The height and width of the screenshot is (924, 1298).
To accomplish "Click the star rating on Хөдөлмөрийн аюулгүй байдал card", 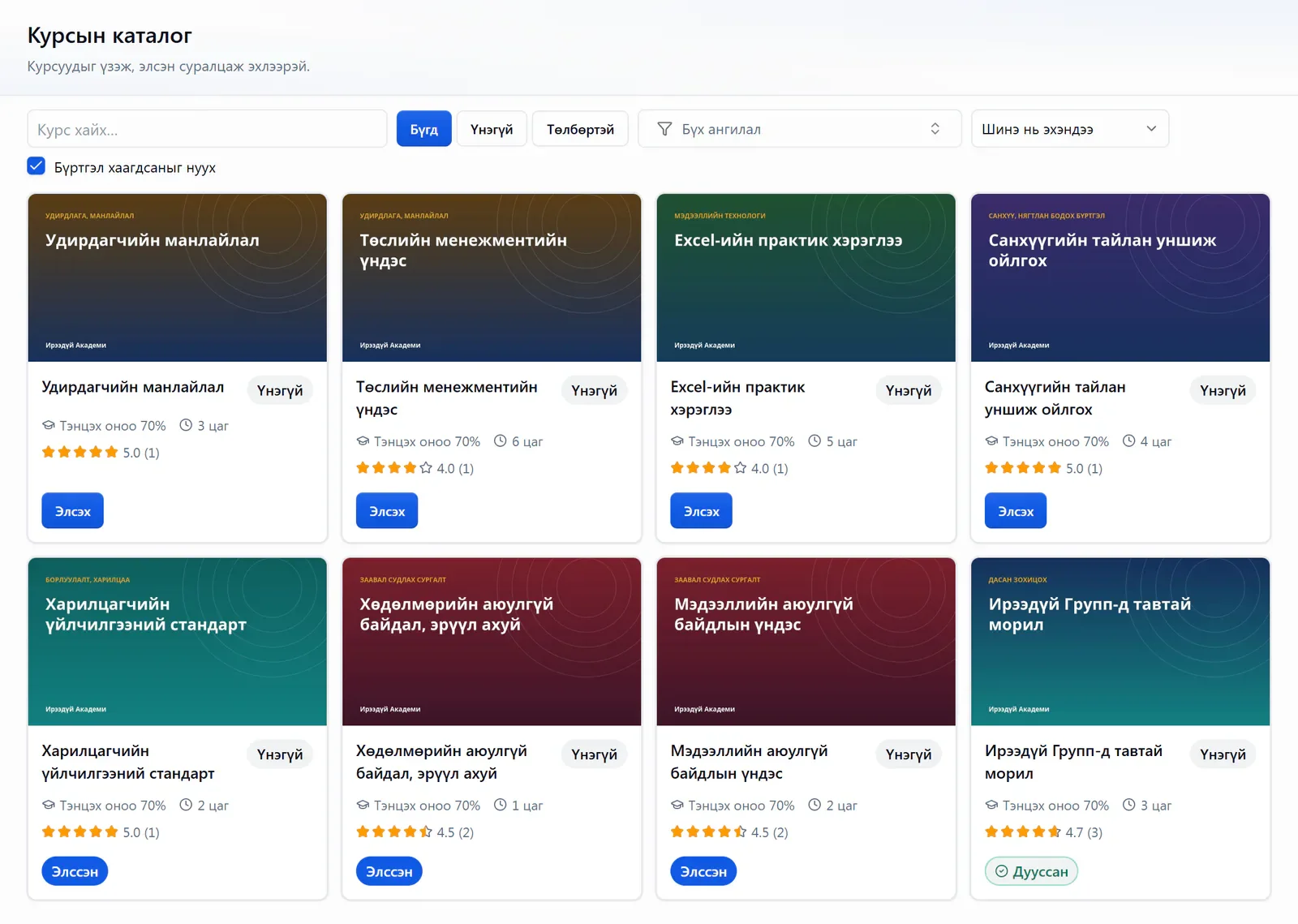I will click(x=394, y=832).
